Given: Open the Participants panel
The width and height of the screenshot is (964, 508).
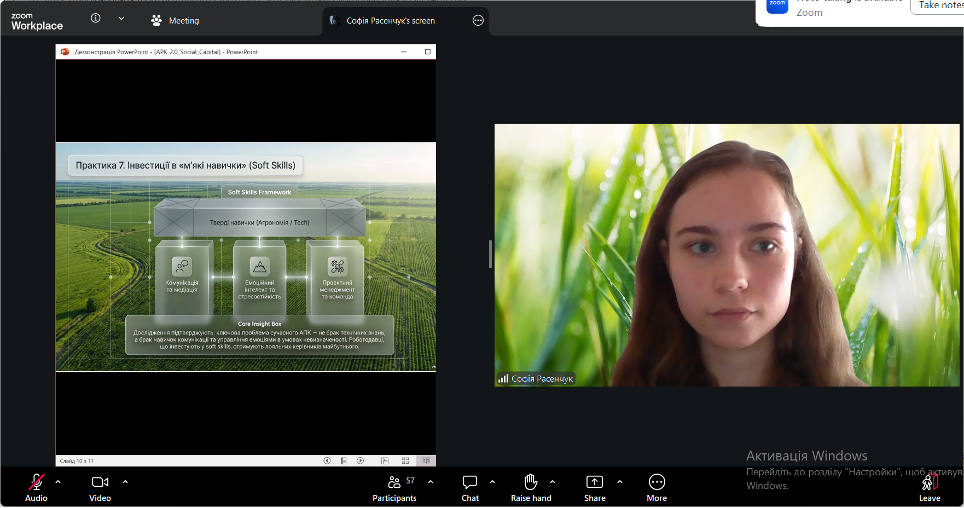Looking at the screenshot, I should coord(394,483).
